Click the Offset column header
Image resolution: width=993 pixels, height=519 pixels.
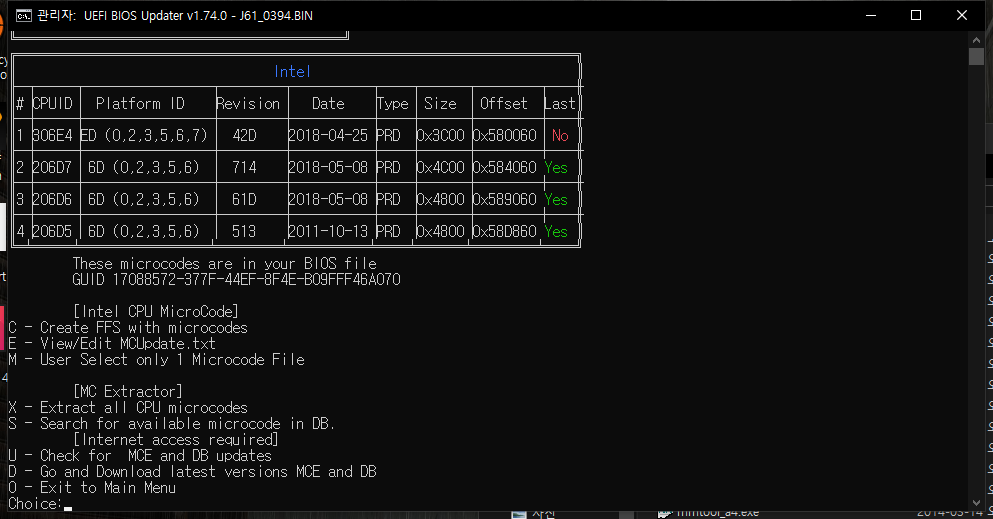503,103
